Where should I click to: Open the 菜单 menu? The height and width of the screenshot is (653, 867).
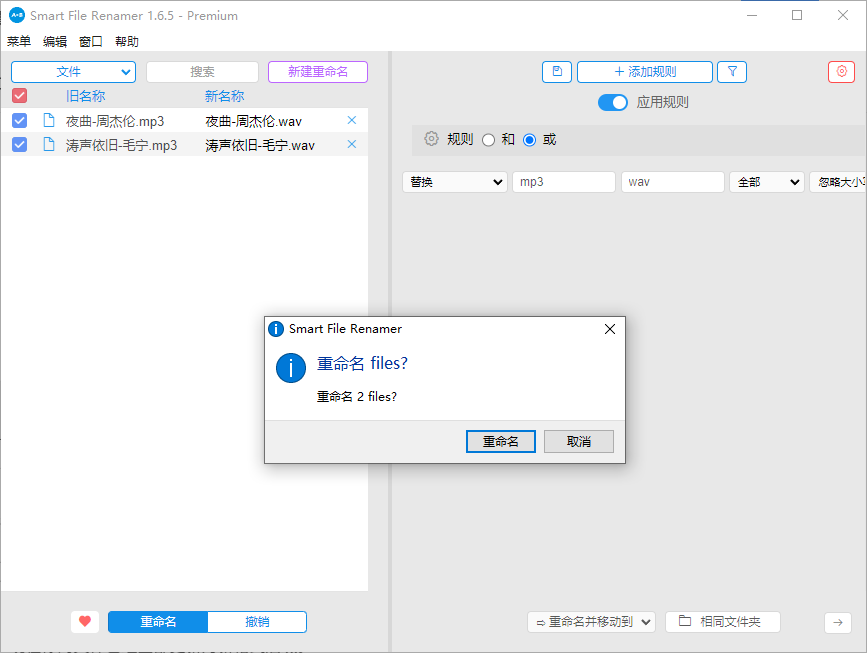tap(19, 41)
